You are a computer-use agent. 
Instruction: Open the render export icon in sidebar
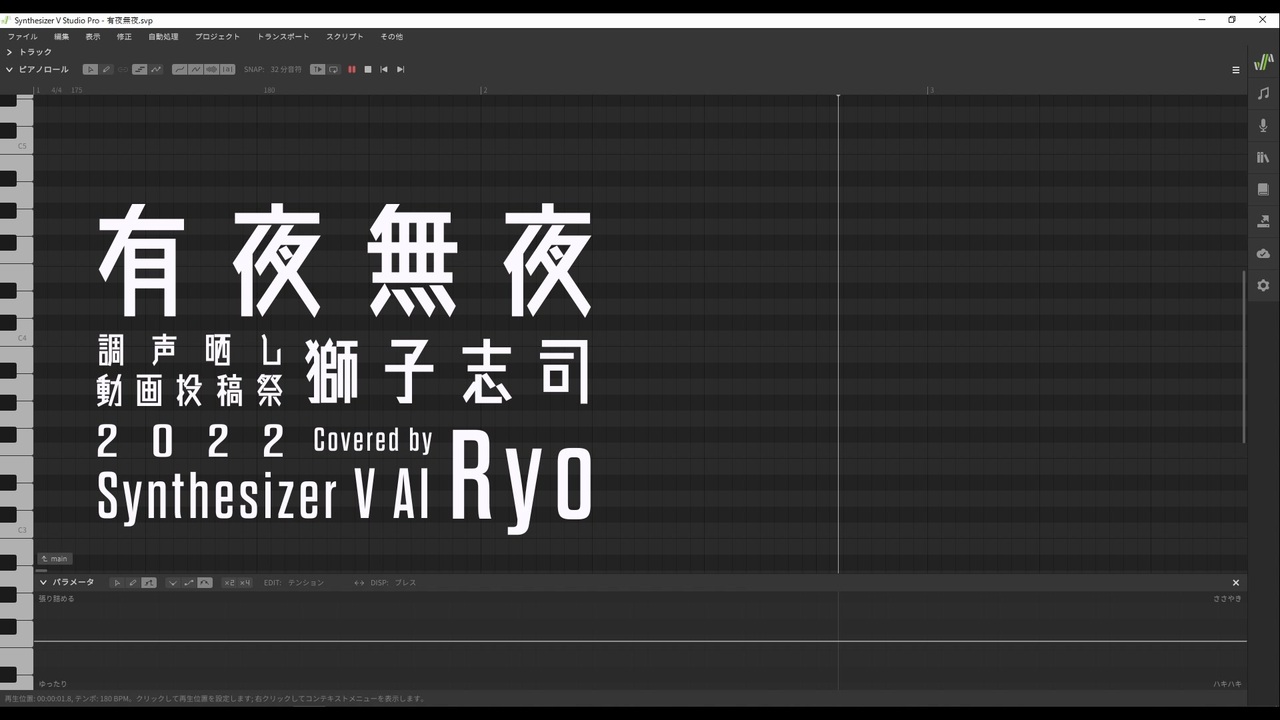click(1263, 221)
